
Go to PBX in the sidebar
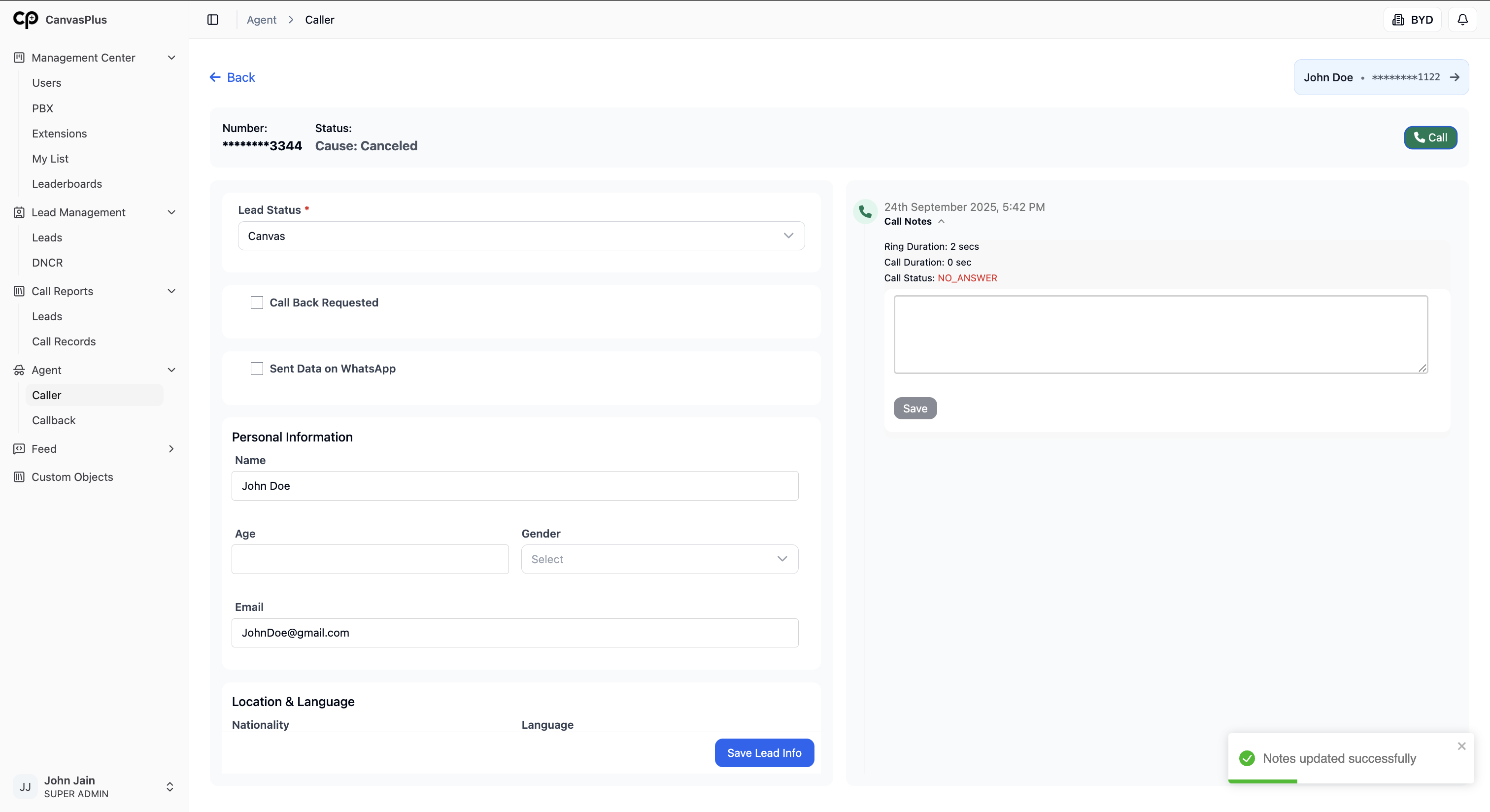click(x=43, y=108)
